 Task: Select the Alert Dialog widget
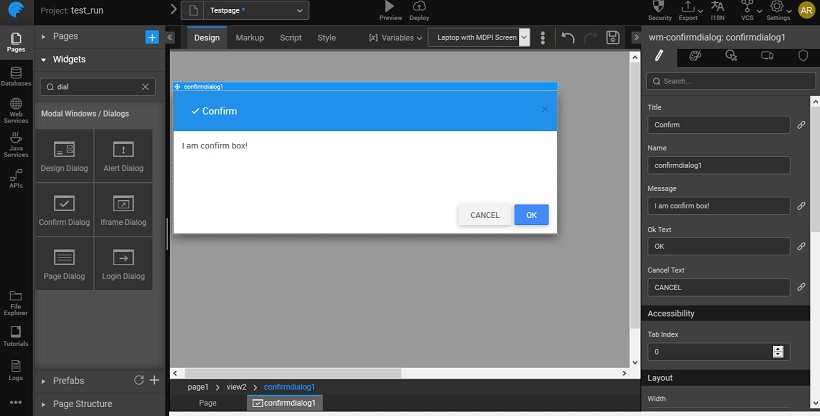124,155
